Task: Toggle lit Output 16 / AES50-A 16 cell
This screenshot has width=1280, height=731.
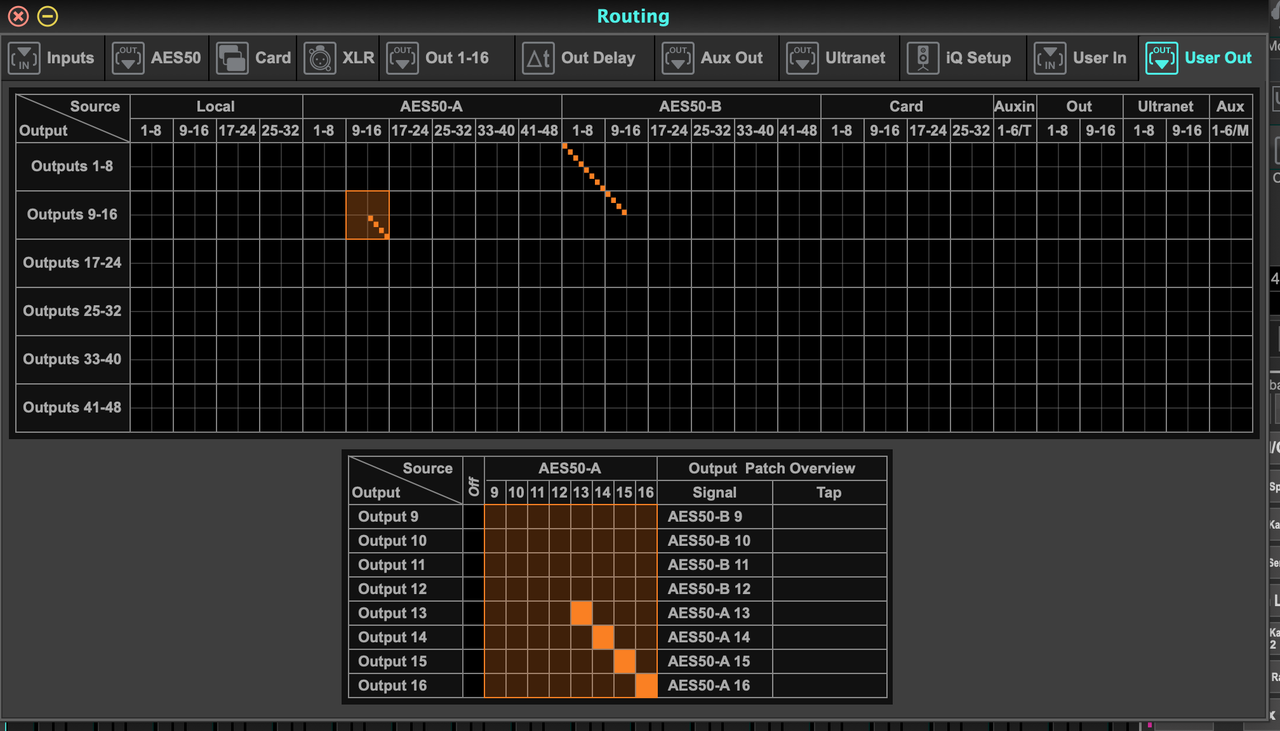Action: pos(646,685)
